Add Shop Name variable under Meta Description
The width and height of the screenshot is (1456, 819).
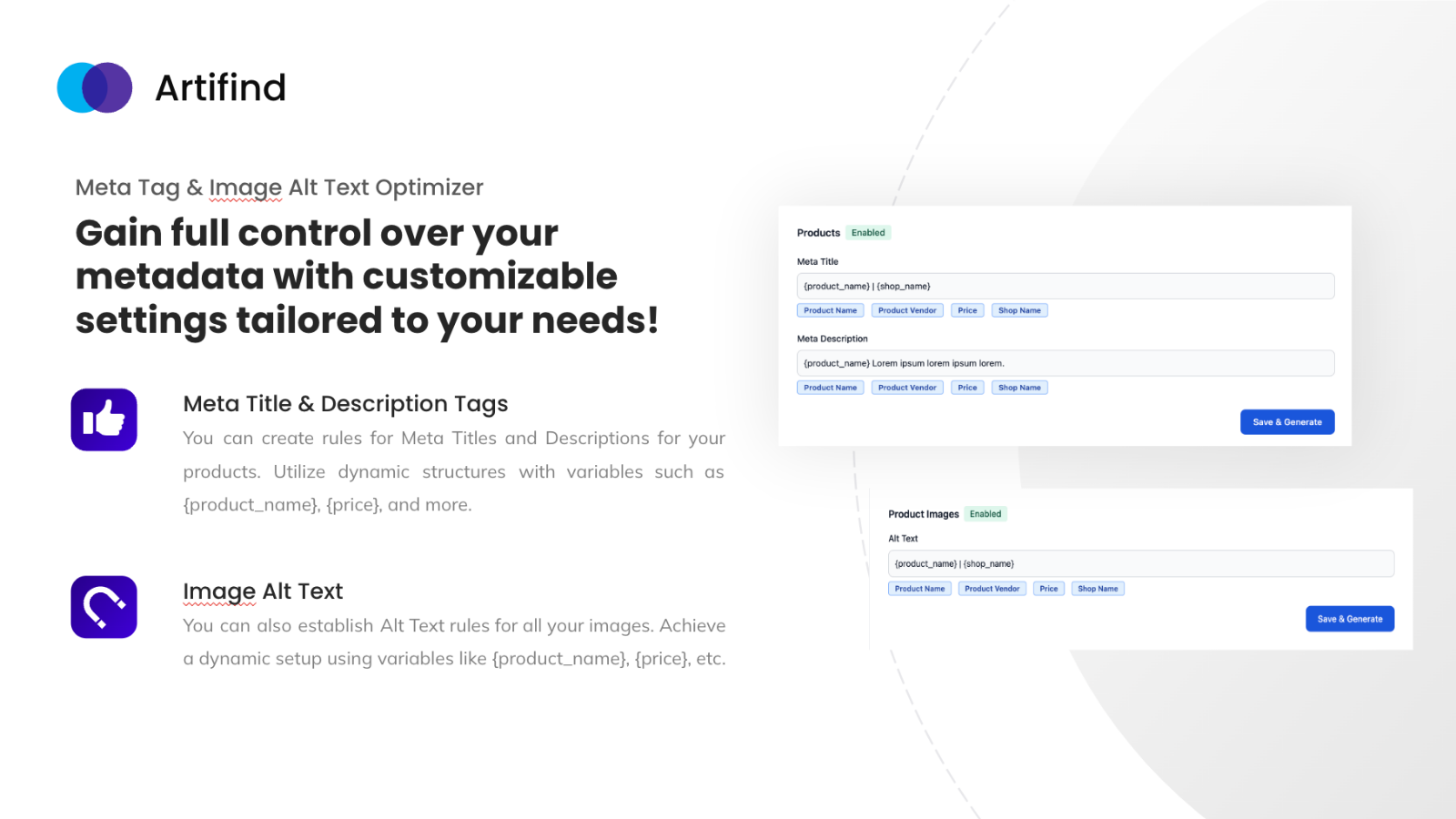tap(1019, 388)
